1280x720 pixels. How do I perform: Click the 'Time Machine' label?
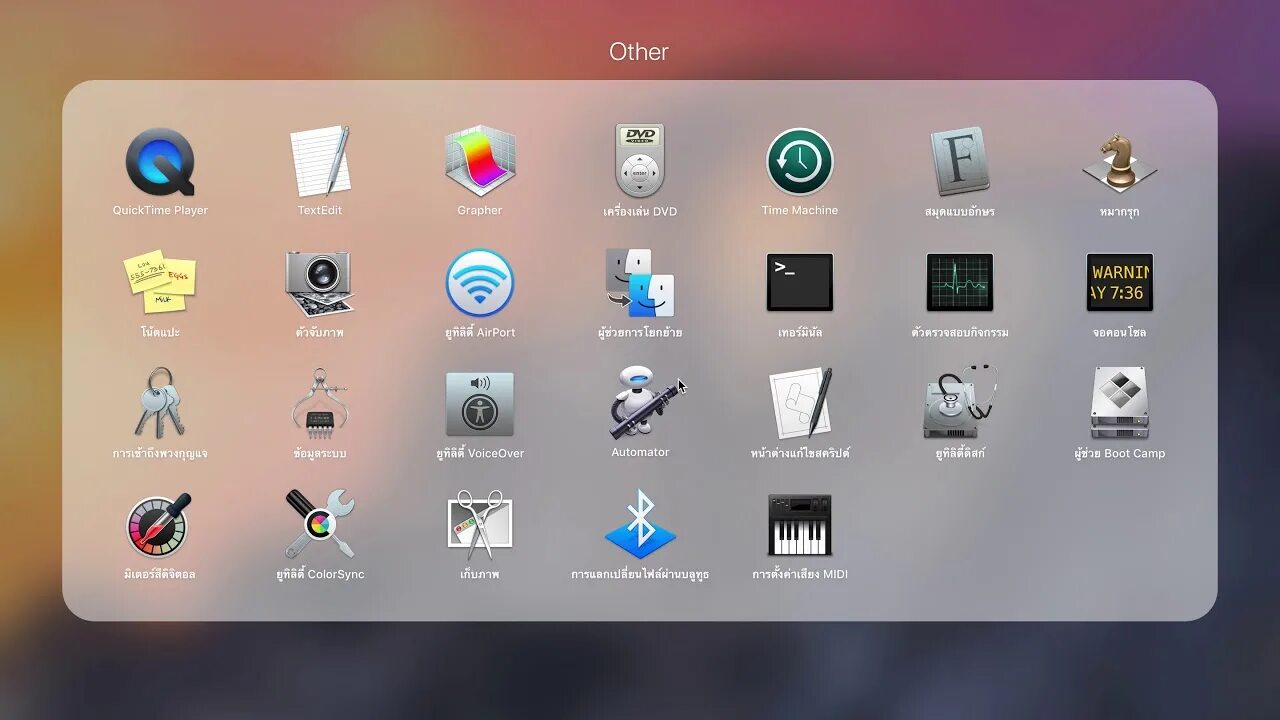click(x=800, y=210)
